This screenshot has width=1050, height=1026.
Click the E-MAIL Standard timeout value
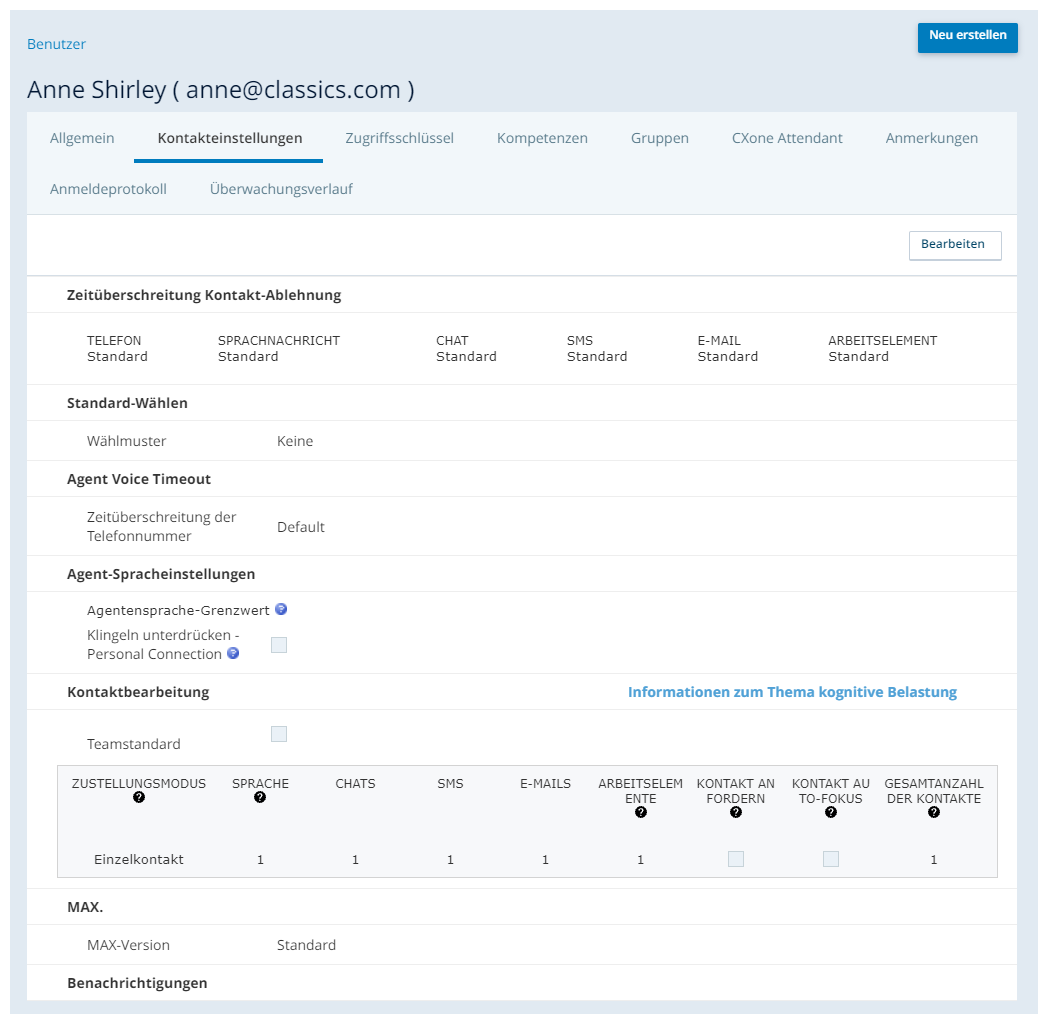point(727,356)
